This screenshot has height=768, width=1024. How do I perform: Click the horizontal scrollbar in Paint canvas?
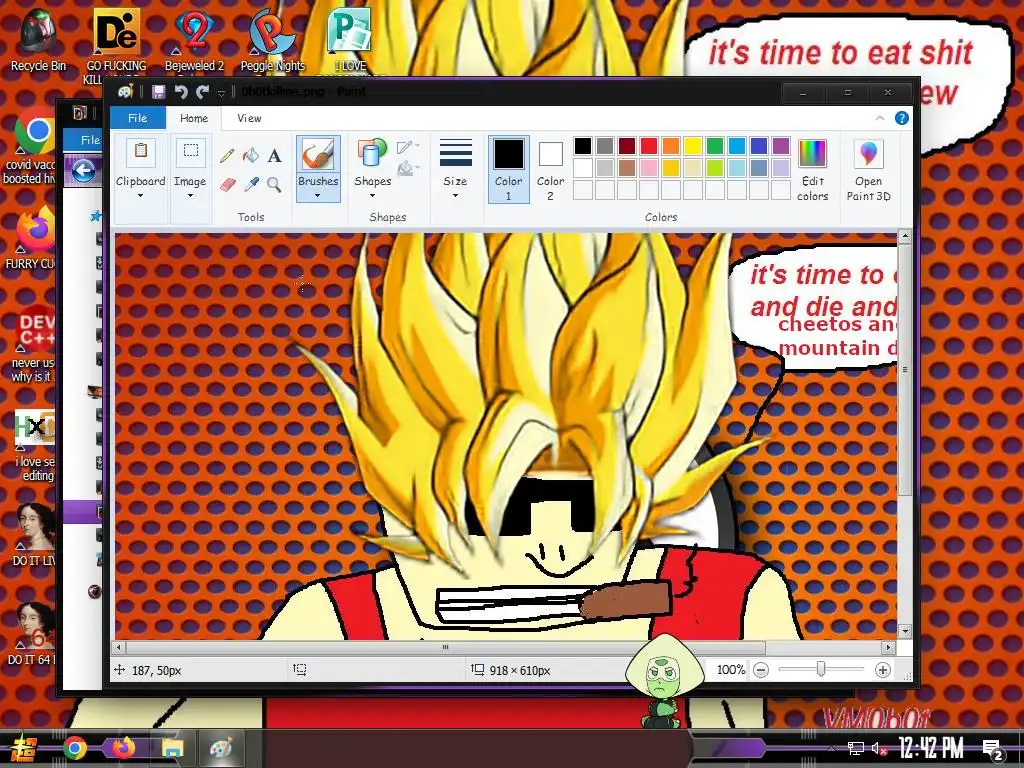(x=445, y=647)
